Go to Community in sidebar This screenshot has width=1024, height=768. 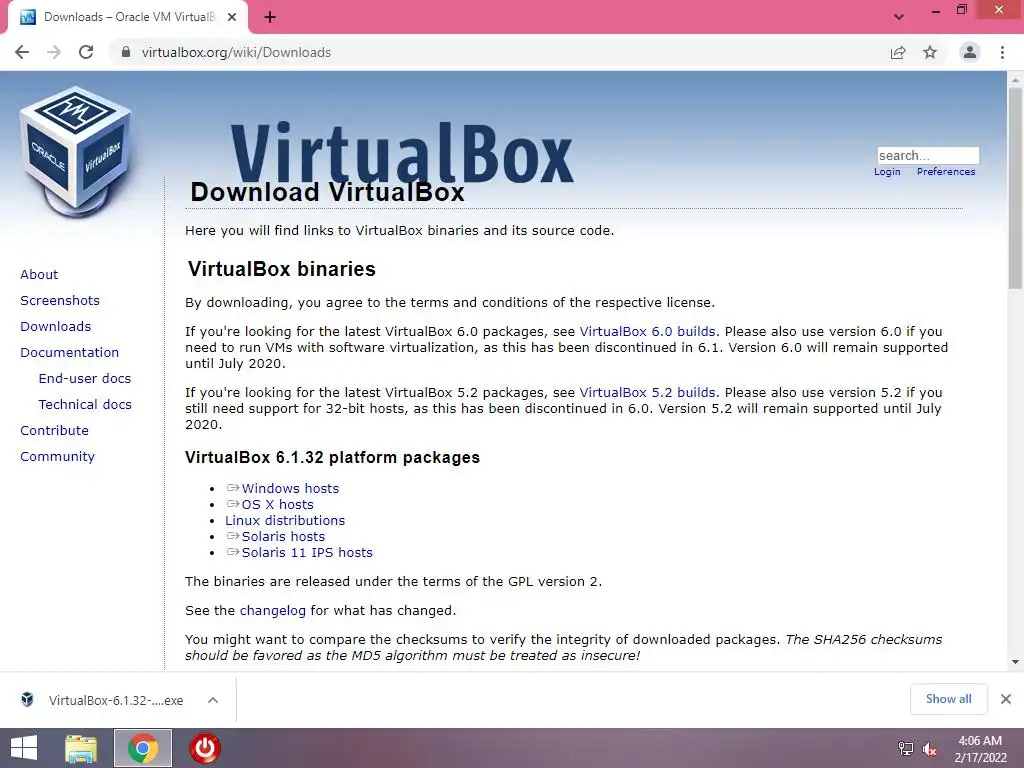pyautogui.click(x=57, y=456)
